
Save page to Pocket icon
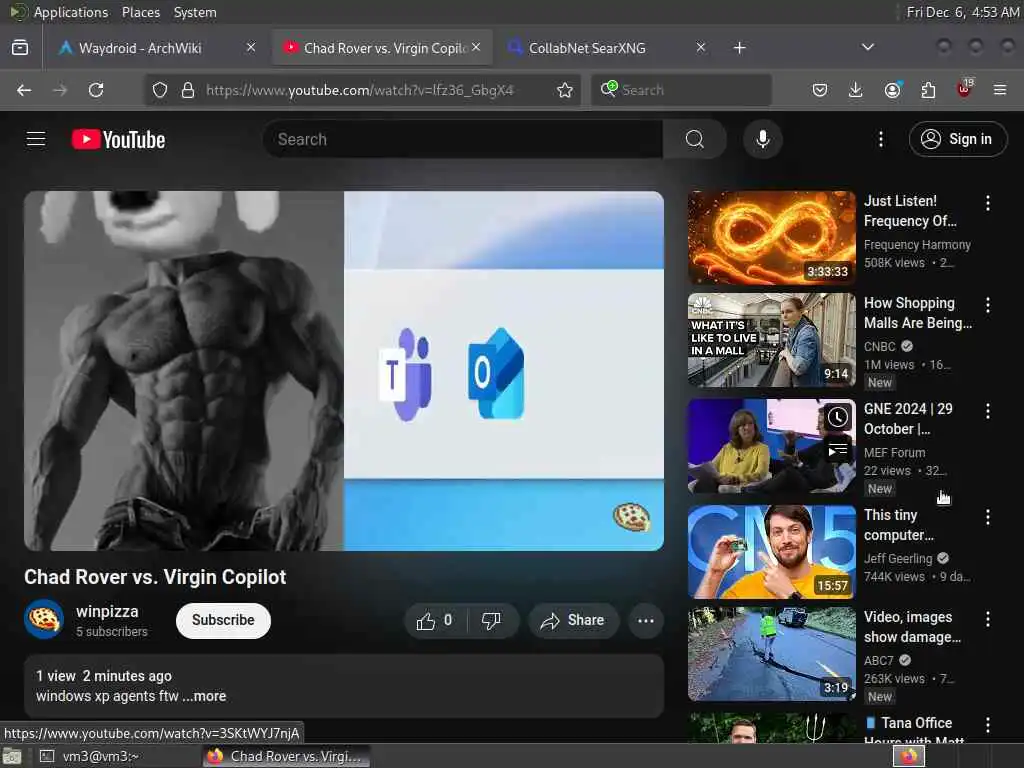click(820, 90)
